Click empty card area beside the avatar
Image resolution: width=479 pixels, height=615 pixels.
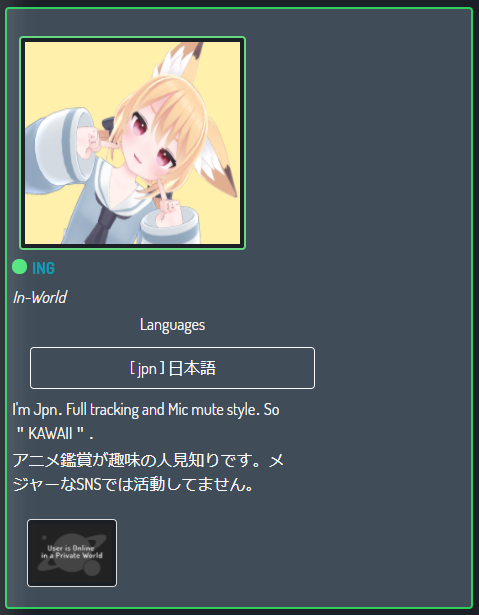click(353, 157)
